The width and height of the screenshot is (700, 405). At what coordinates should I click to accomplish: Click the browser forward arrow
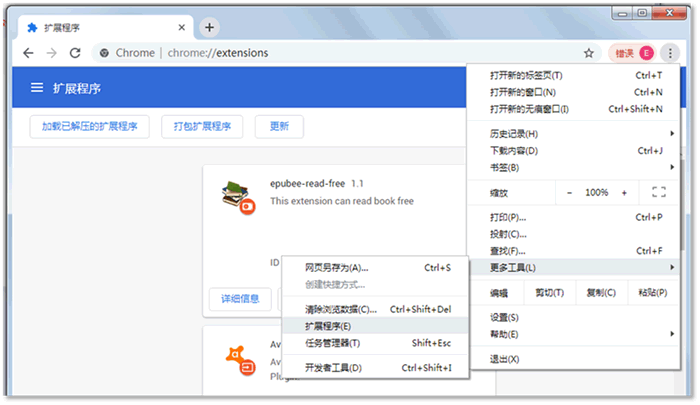pos(52,53)
